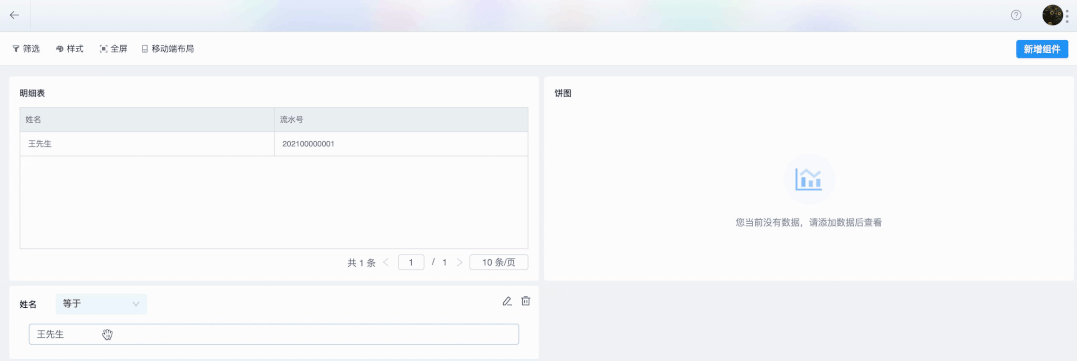
Task: Go to previous page arrow
Action: 386,262
